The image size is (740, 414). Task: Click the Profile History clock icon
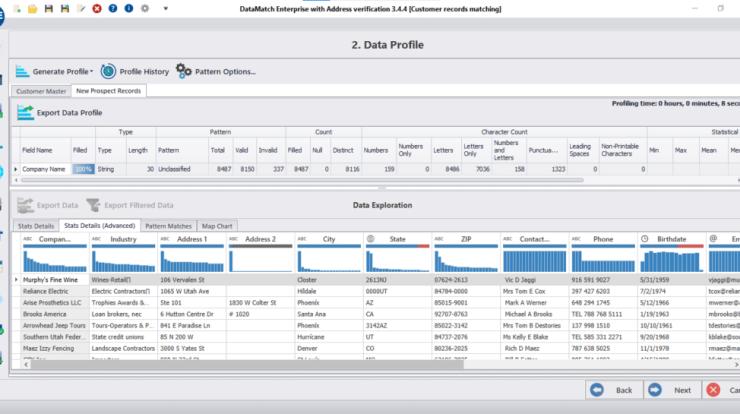tap(108, 71)
